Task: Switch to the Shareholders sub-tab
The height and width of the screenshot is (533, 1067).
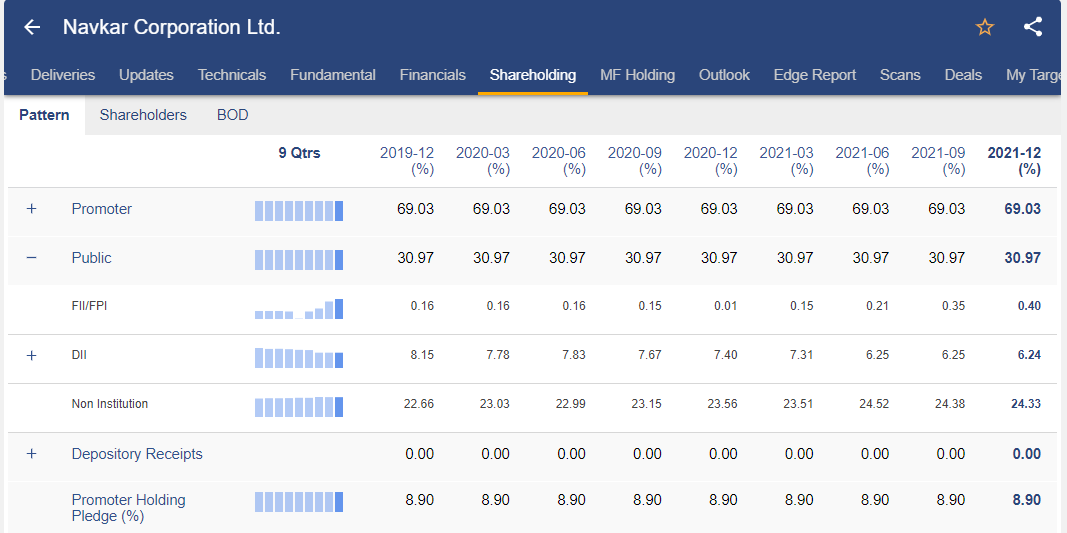Action: point(143,115)
